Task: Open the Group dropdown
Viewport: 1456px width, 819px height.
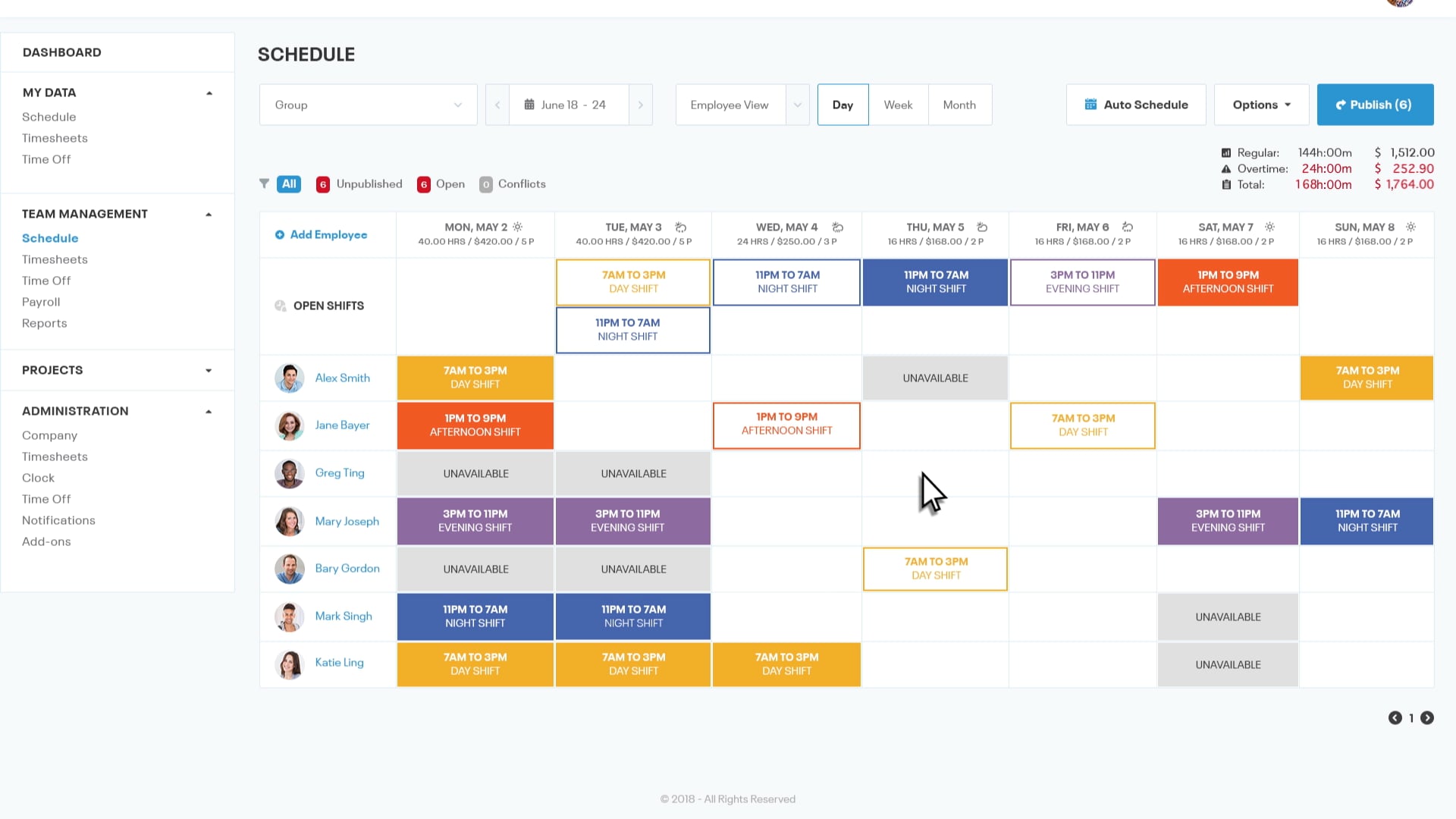Action: point(368,105)
